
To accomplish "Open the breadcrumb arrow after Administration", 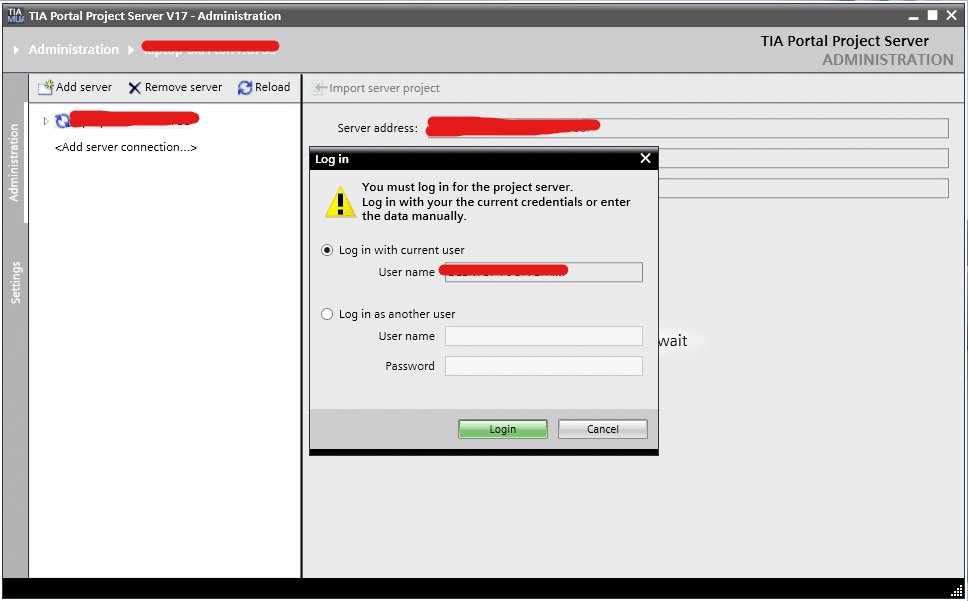I will 131,49.
